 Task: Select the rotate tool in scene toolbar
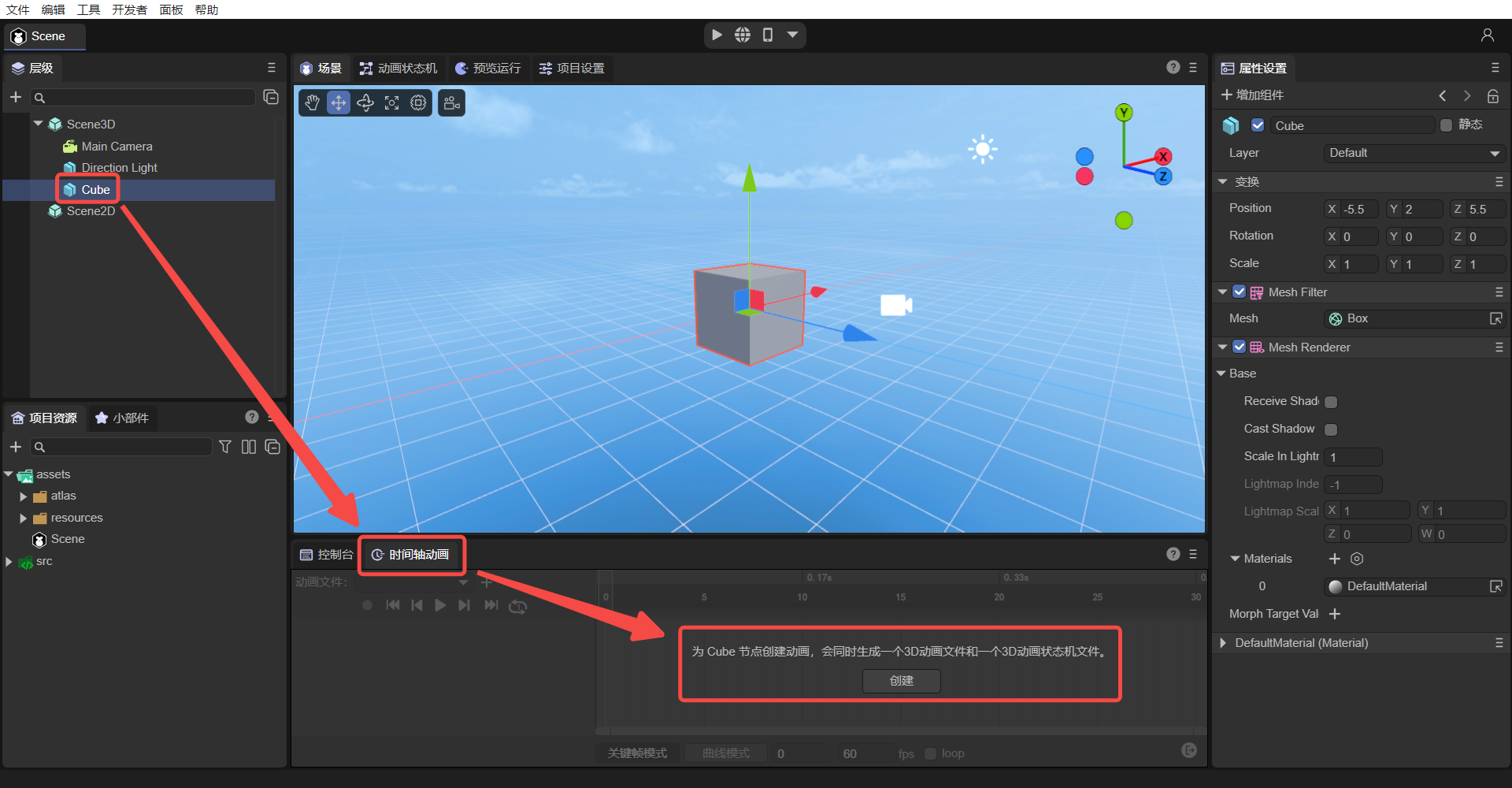[x=365, y=103]
